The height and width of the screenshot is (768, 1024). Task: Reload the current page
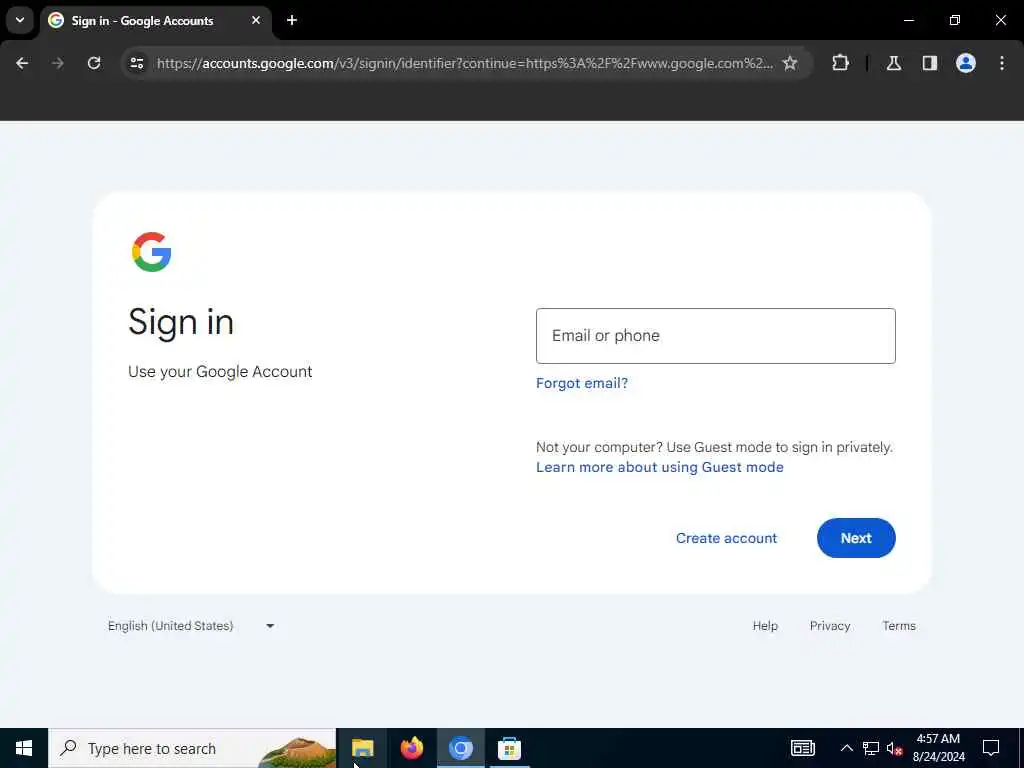point(94,63)
